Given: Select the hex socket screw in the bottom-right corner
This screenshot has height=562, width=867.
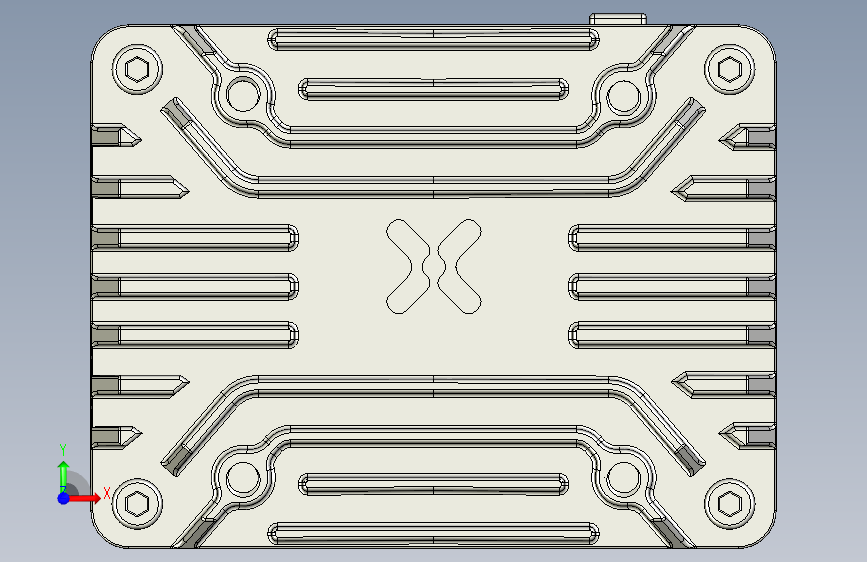Looking at the screenshot, I should click(x=730, y=504).
